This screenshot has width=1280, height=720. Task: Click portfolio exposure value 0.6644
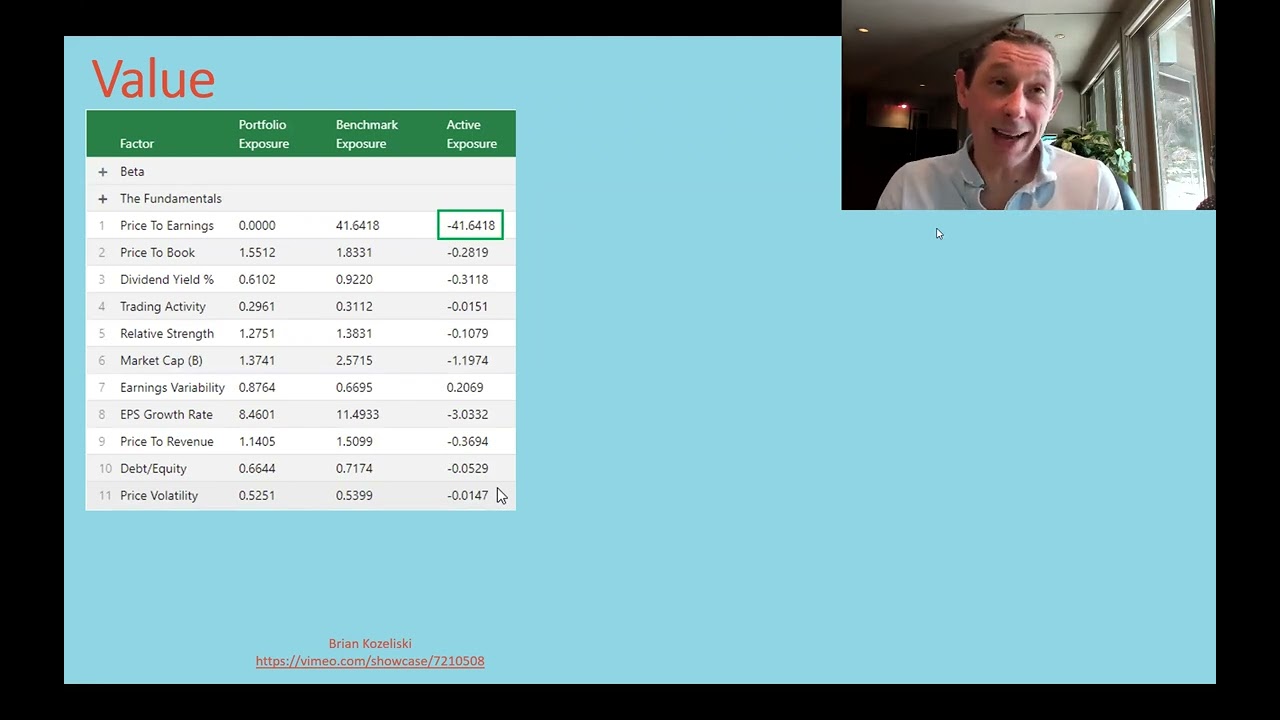click(257, 469)
